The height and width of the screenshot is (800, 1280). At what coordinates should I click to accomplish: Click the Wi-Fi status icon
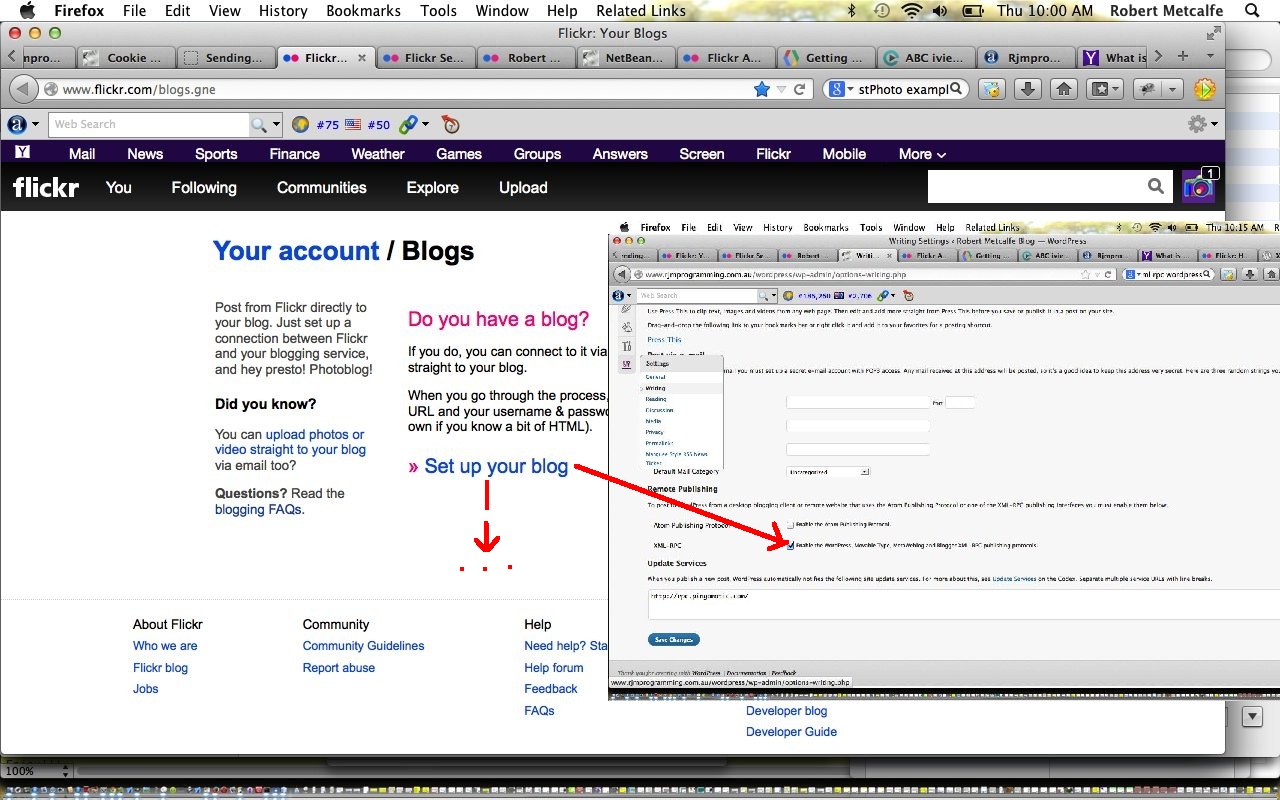(x=911, y=11)
